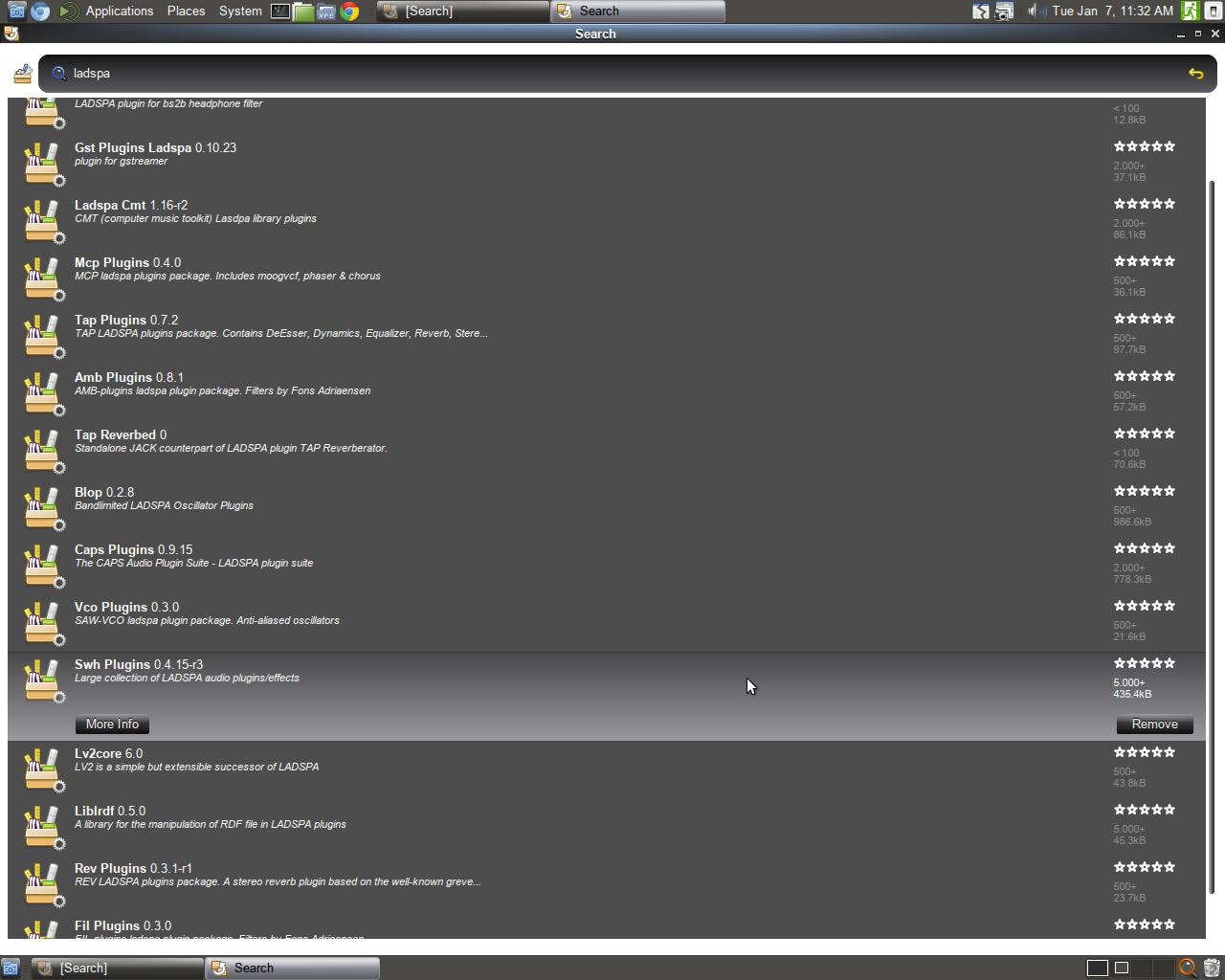Select the Gst Plugins Ladspa 0.10.23 title
The width and height of the screenshot is (1225, 980).
[x=156, y=147]
